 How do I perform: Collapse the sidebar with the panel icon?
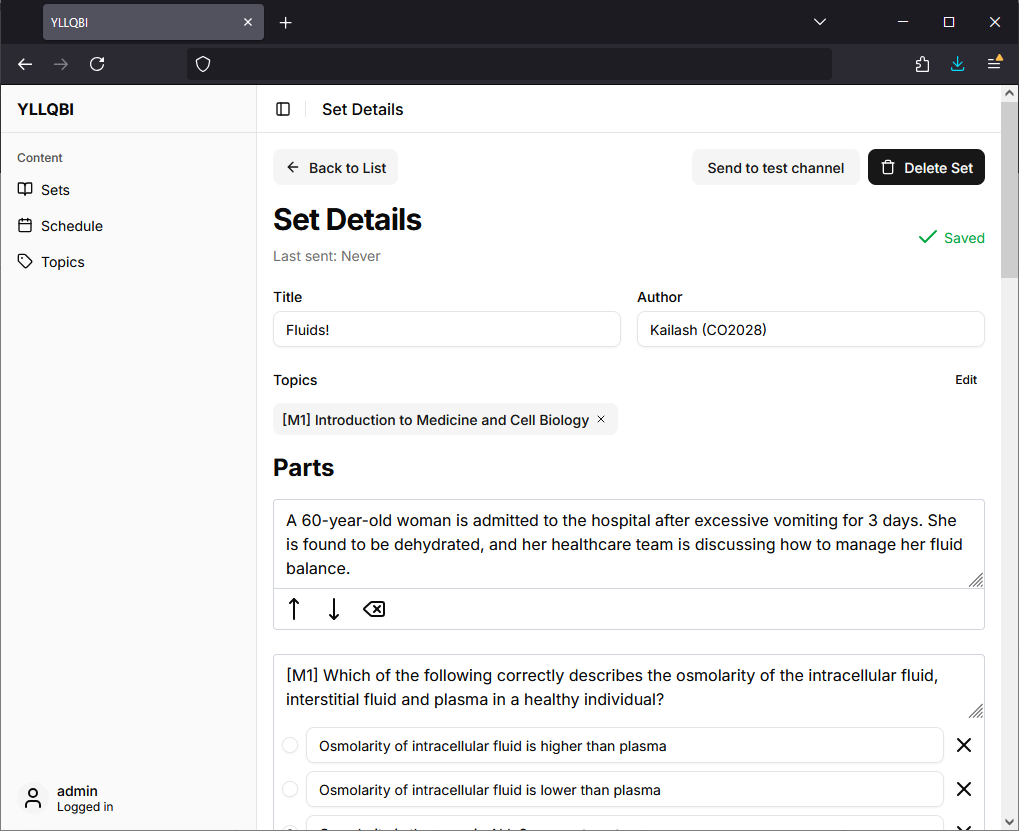283,110
